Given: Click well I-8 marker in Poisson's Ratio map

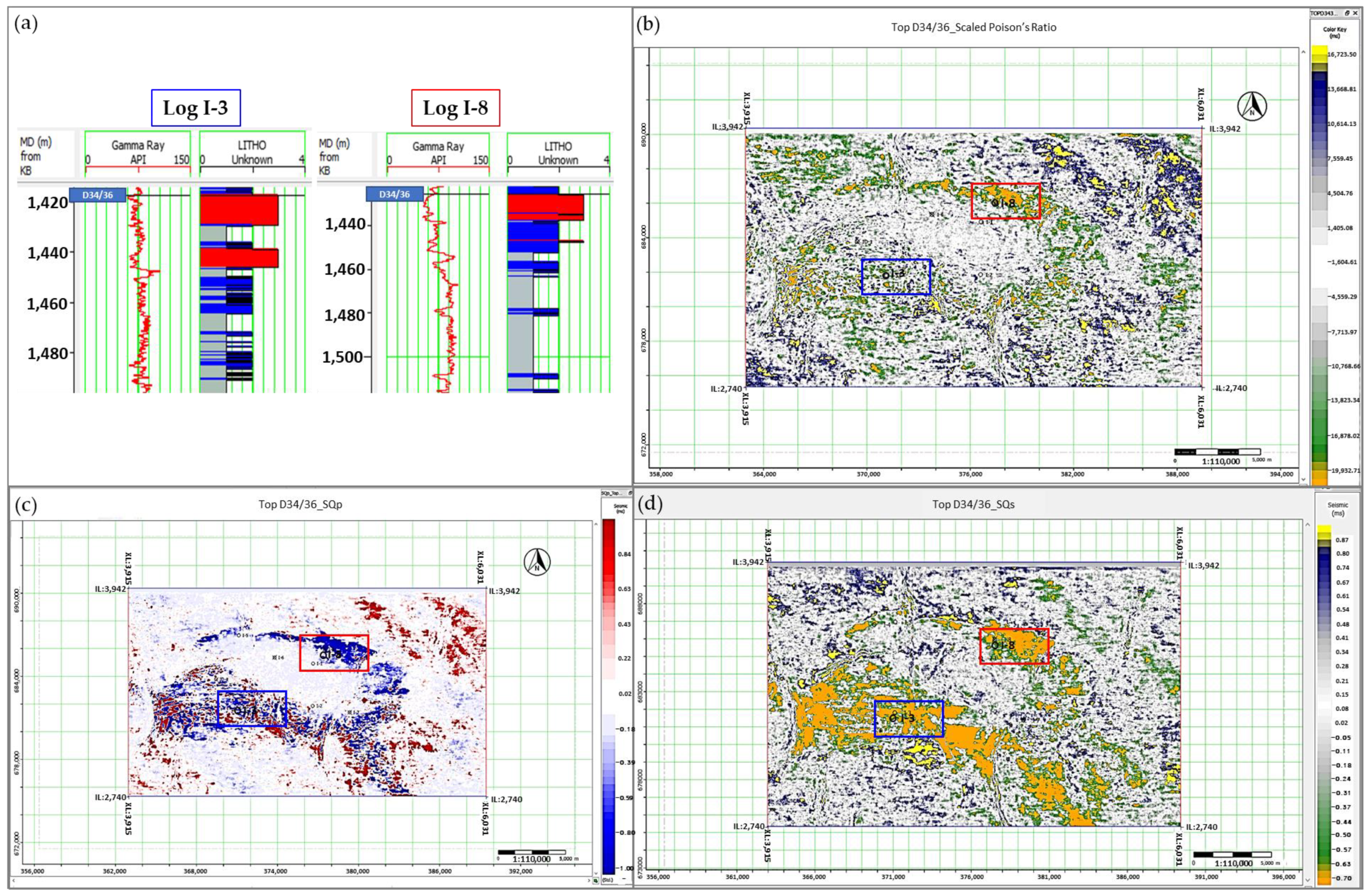Looking at the screenshot, I should coord(995,203).
